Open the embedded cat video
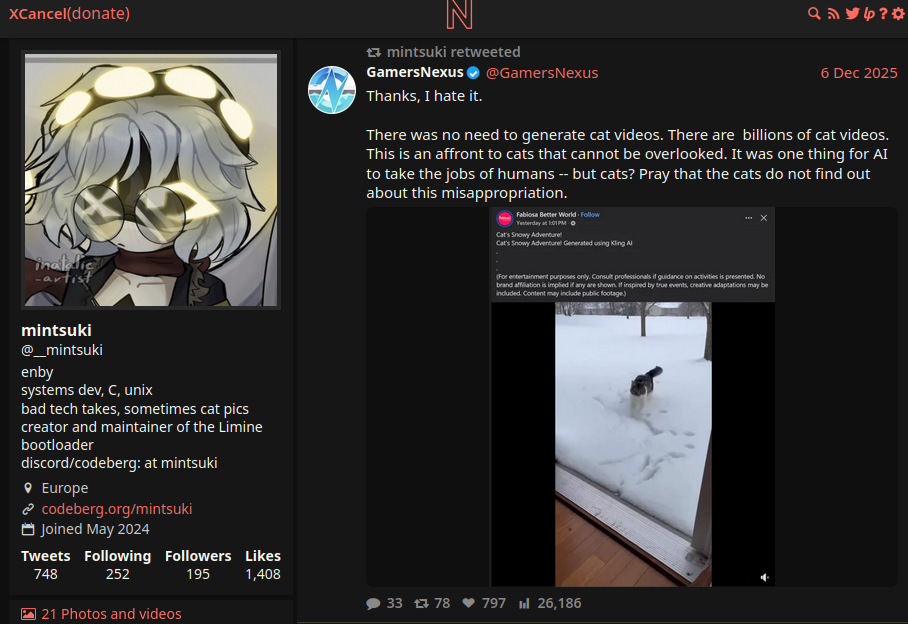 point(632,397)
